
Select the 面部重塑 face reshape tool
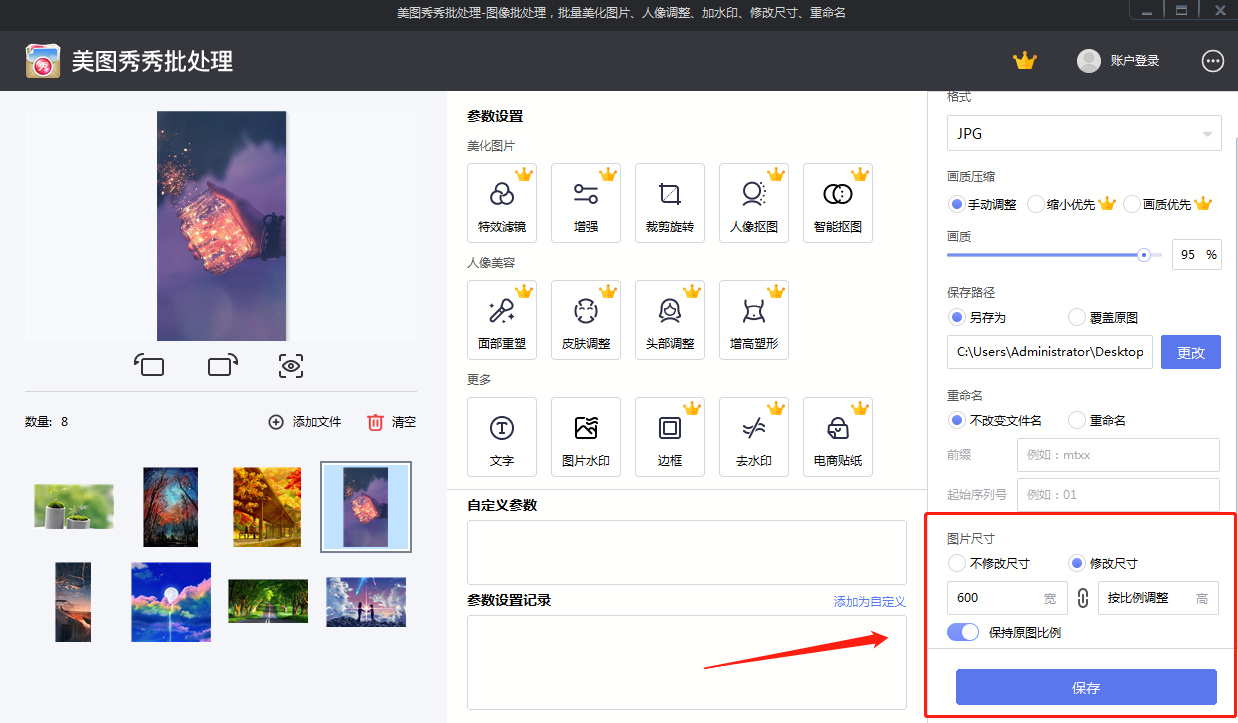pos(502,320)
